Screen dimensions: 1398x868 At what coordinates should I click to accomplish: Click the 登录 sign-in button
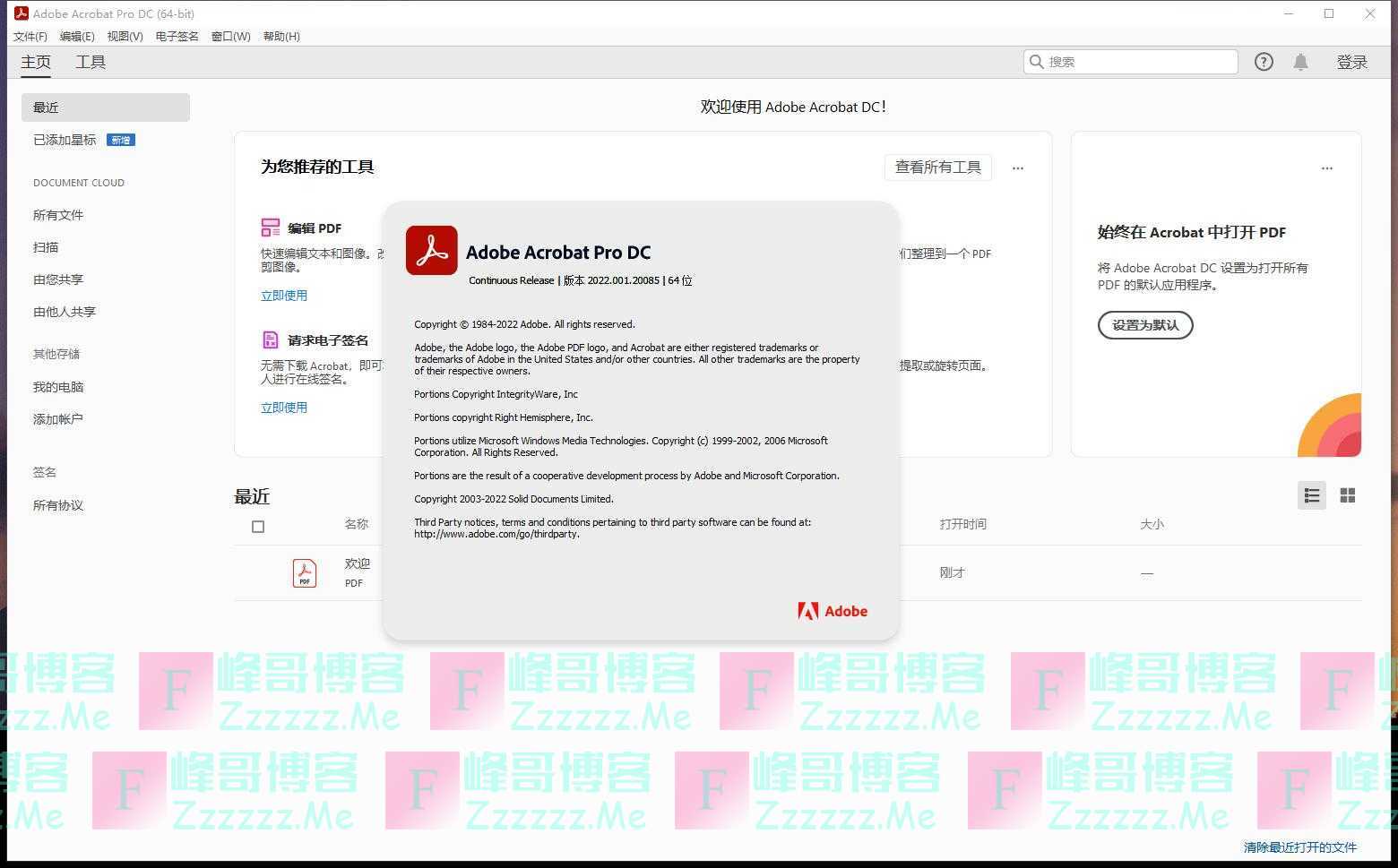pos(1352,62)
